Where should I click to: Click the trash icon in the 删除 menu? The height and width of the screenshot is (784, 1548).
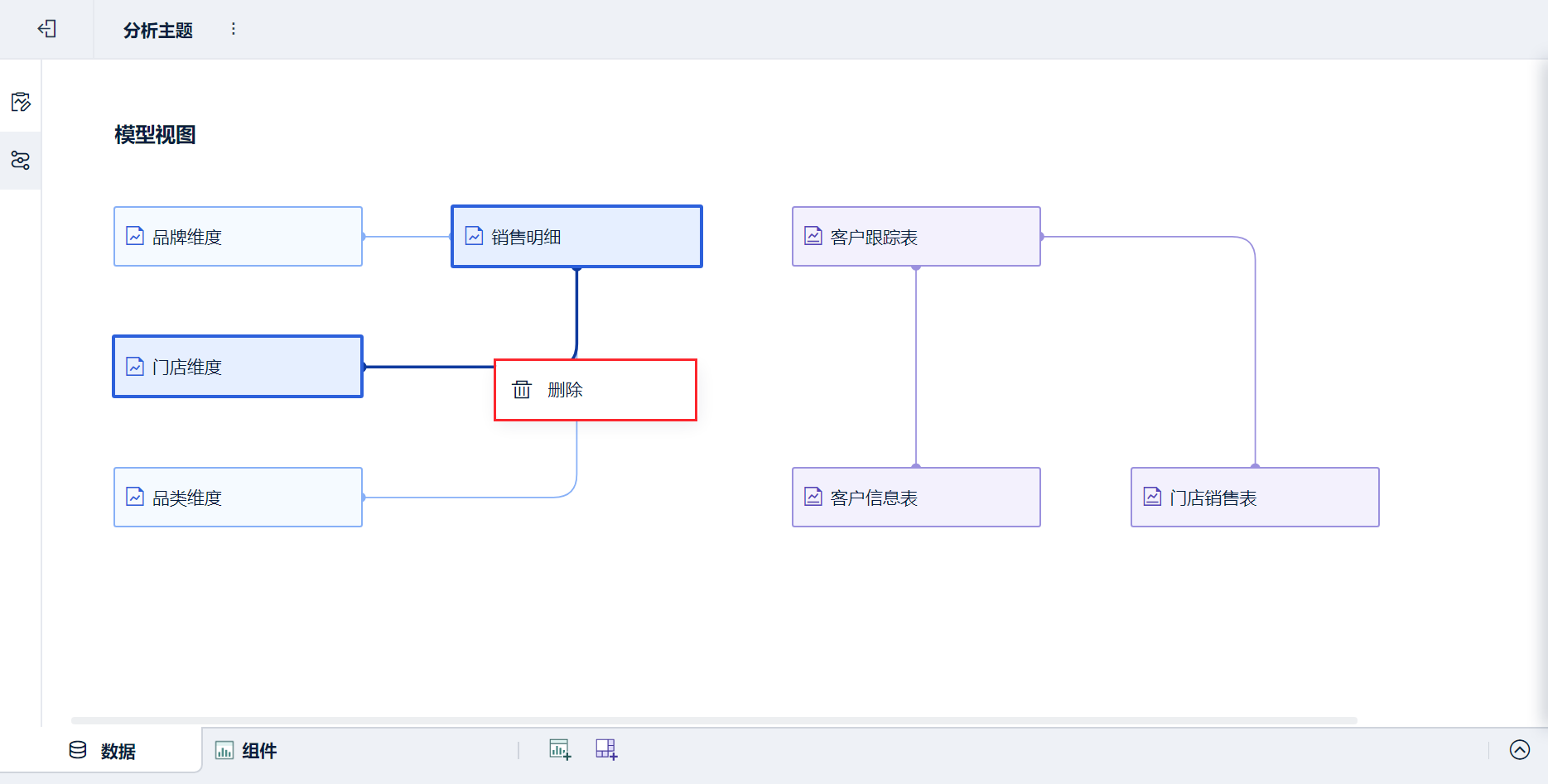click(522, 390)
